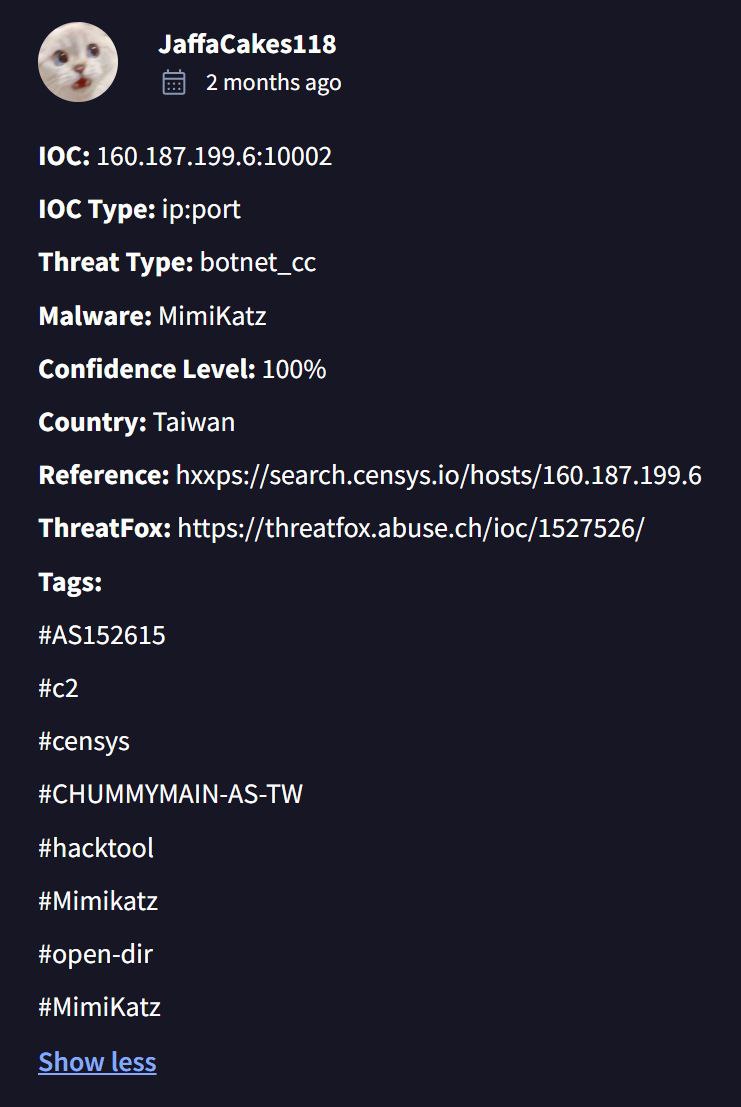This screenshot has width=741, height=1107.
Task: Click the calendar icon beside the timestamp
Action: pos(174,83)
